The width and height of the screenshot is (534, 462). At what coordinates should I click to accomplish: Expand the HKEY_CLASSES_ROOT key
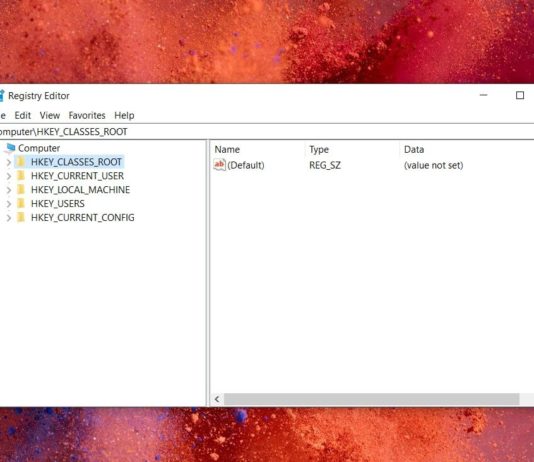(9, 163)
